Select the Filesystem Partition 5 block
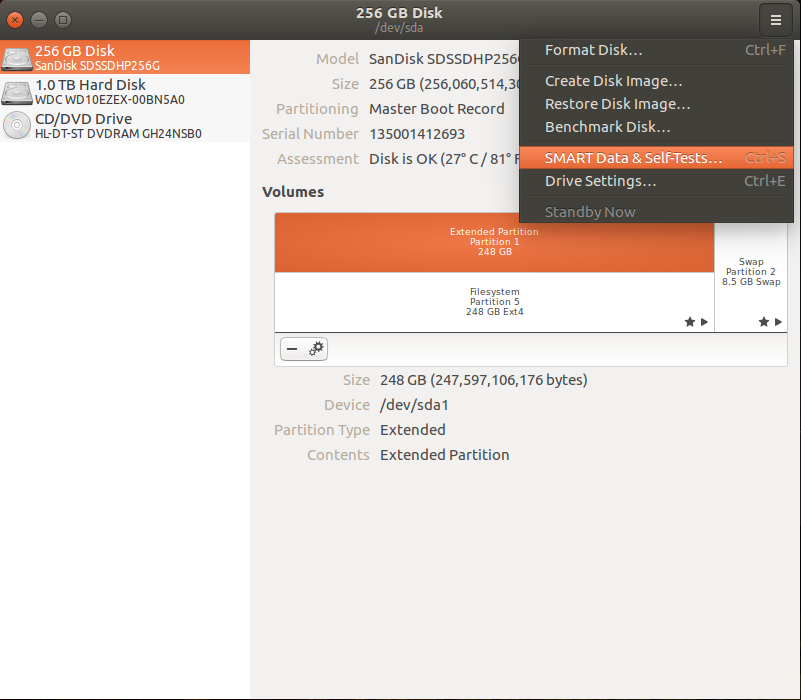The width and height of the screenshot is (801, 700). pos(494,302)
